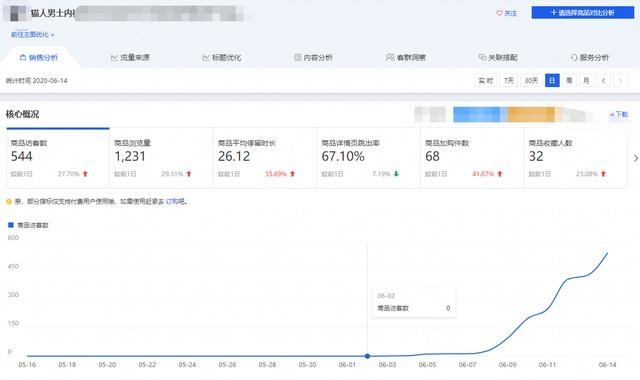
Task: Follow the 前往主图优化 link
Action: tap(32, 35)
